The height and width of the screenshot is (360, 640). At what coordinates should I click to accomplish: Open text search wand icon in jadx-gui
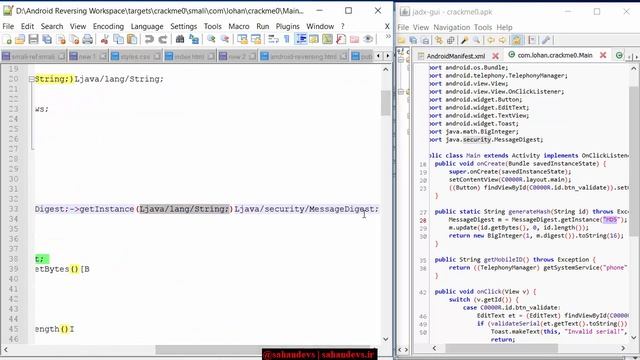pyautogui.click(x=464, y=40)
